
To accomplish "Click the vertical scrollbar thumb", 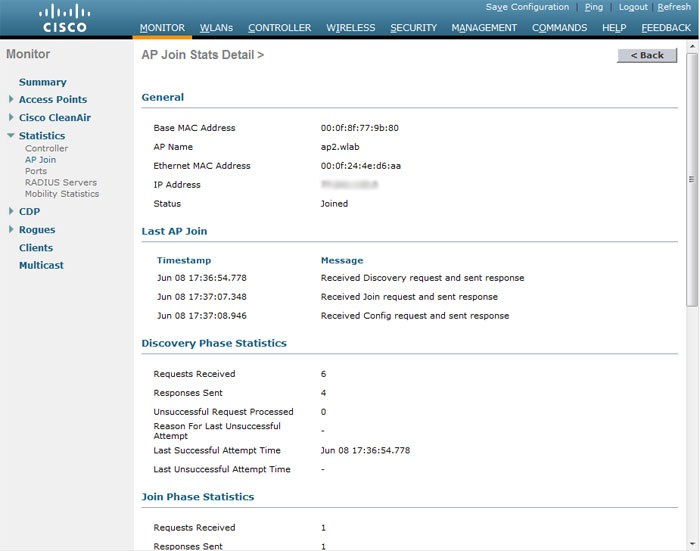I will click(692, 179).
